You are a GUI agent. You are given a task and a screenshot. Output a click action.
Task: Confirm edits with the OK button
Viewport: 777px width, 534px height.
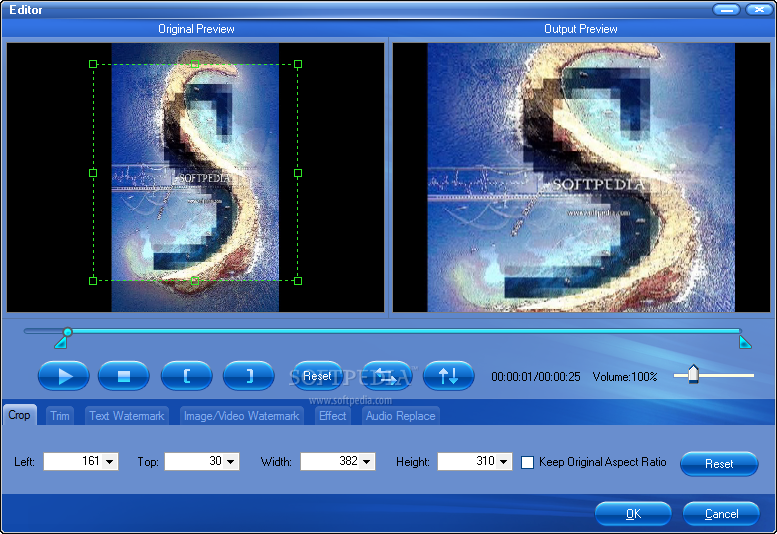633,514
